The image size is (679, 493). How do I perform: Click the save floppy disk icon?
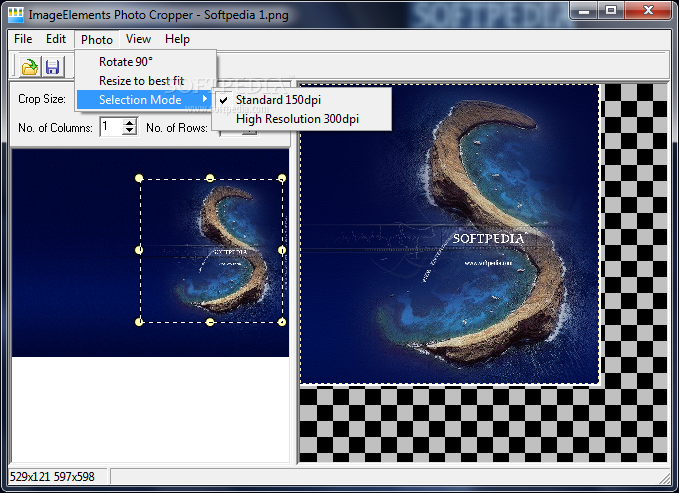[53, 67]
